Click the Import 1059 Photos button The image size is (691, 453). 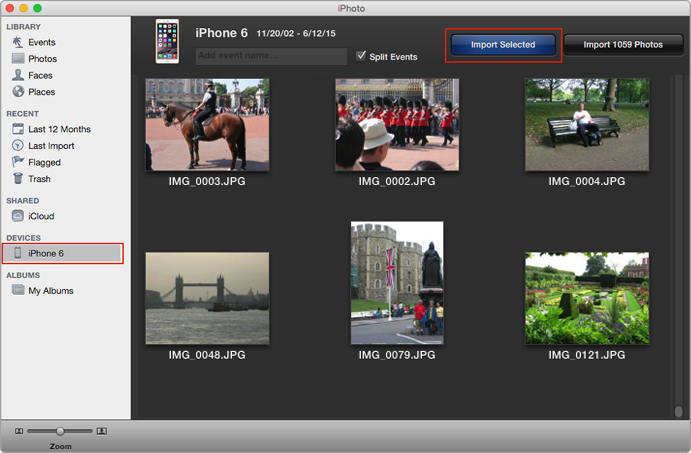pos(623,45)
